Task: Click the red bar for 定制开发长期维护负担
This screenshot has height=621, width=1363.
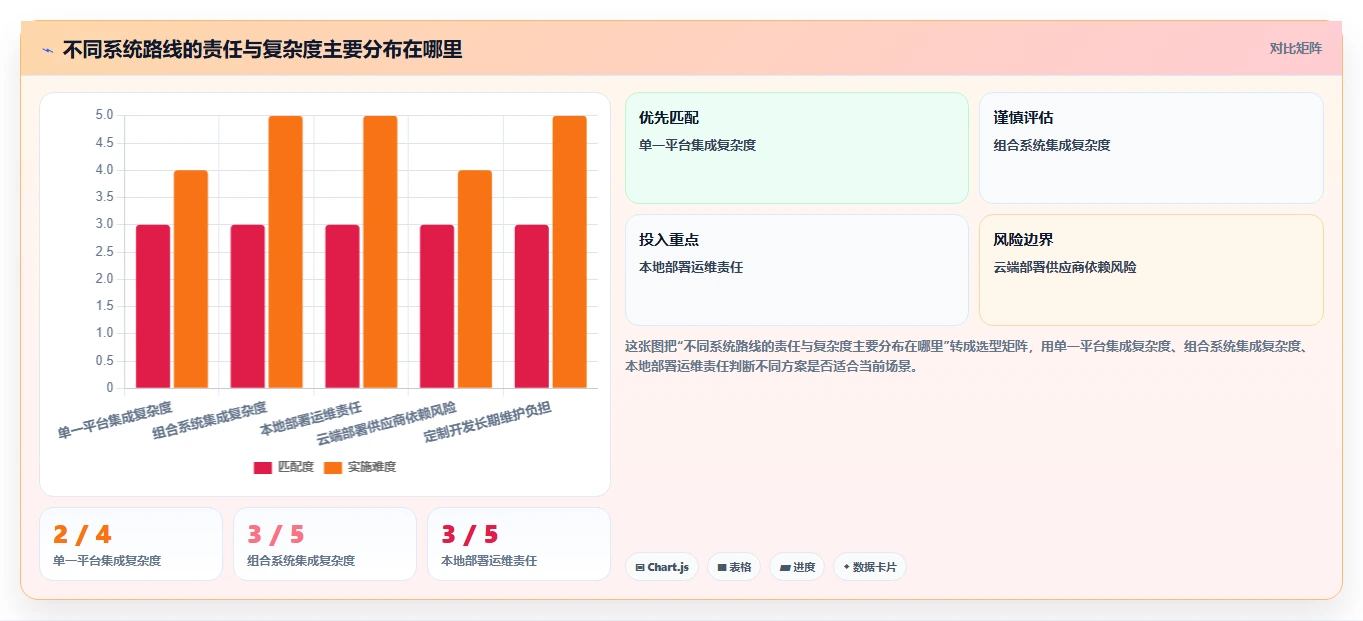Action: [532, 306]
